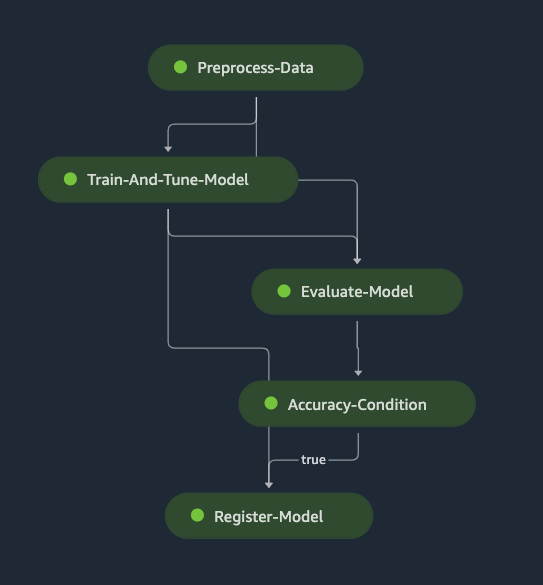Click the Preprocess-Data text label
Viewport: 543px width, 585px height.
point(255,68)
